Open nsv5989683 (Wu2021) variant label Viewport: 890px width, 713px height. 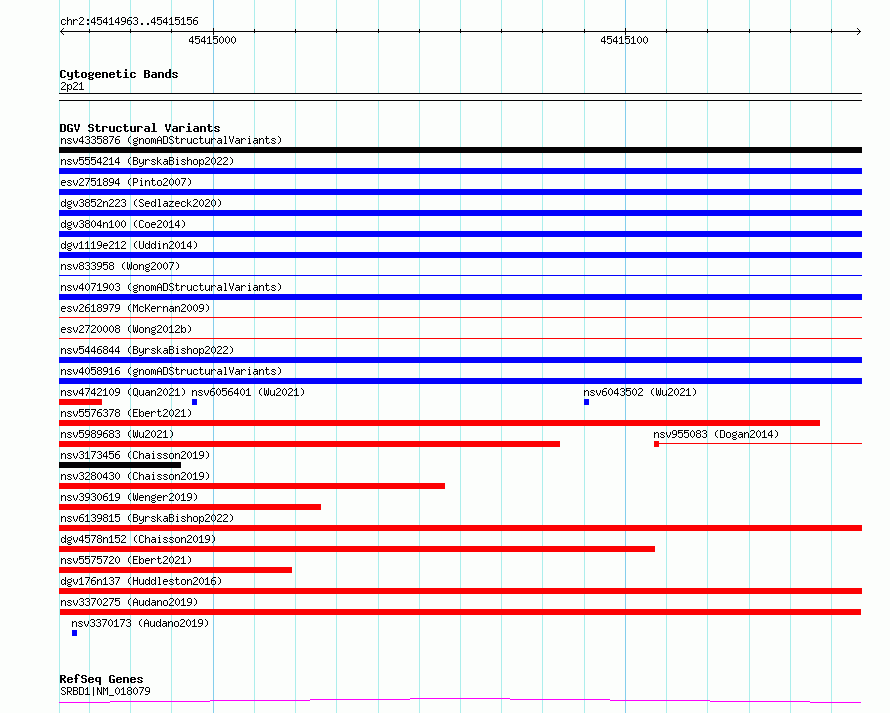117,434
